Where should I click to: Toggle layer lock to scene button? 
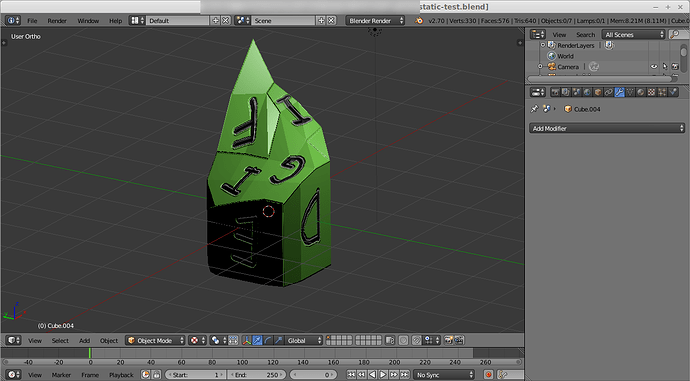click(389, 340)
